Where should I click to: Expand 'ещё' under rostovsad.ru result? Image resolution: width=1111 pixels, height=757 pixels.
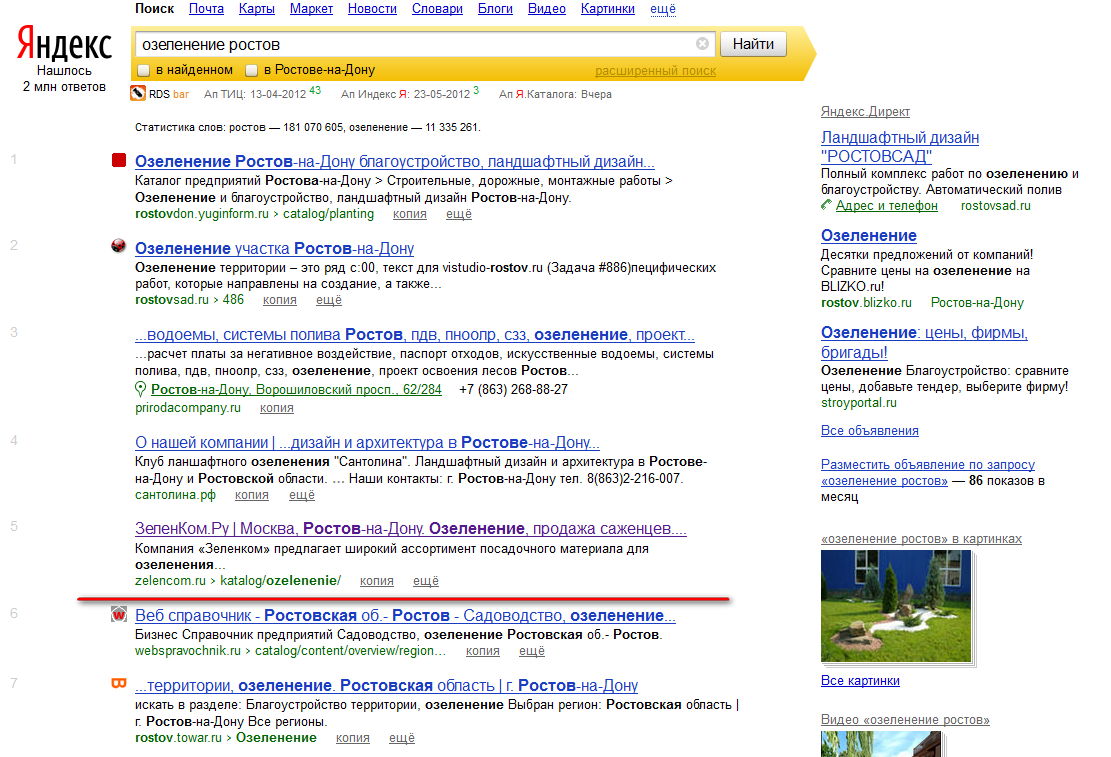point(329,300)
